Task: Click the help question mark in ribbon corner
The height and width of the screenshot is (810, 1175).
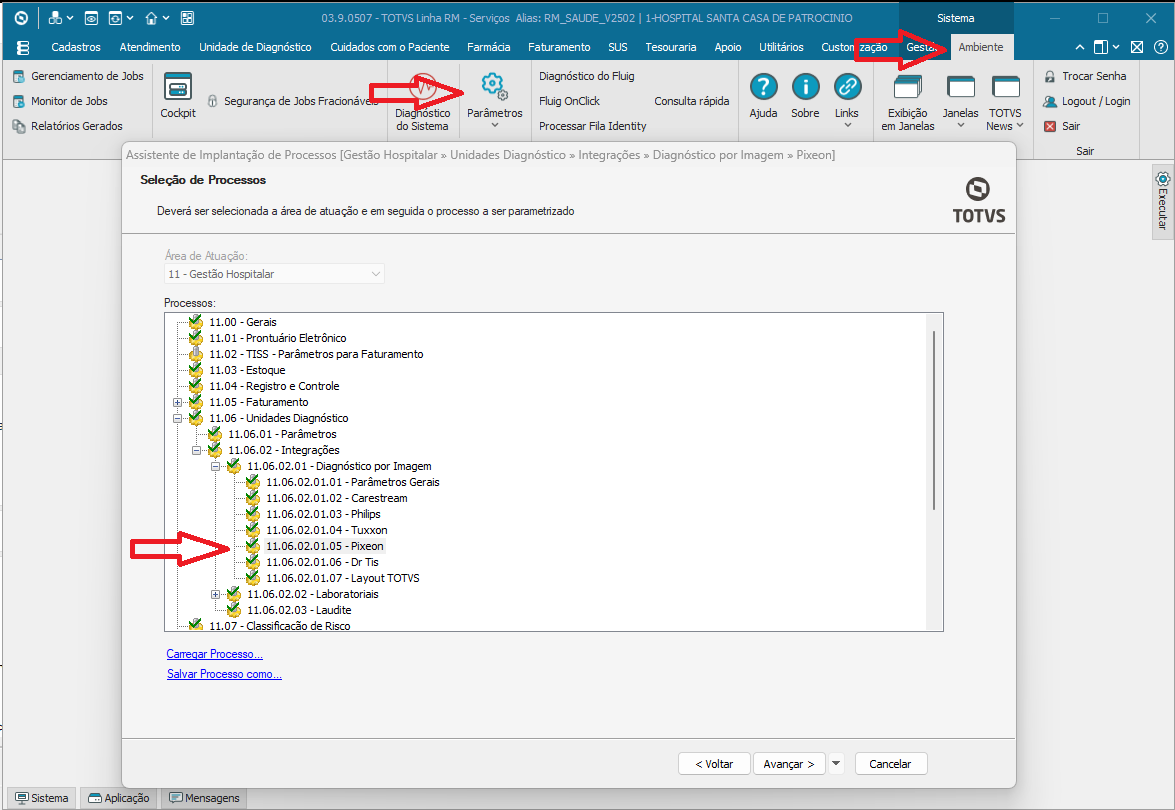Action: click(1160, 47)
